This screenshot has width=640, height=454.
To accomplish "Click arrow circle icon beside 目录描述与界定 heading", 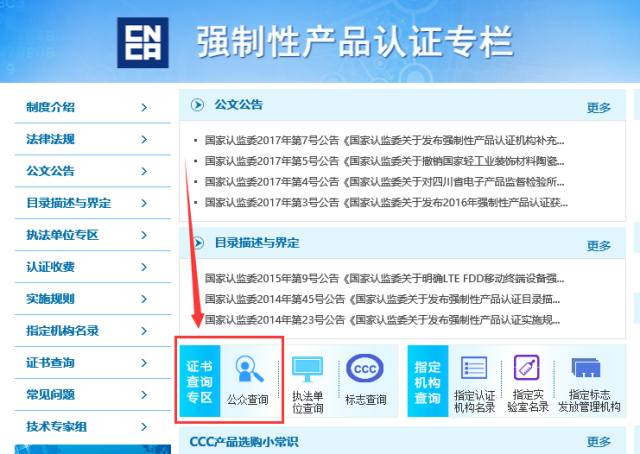I will point(198,243).
